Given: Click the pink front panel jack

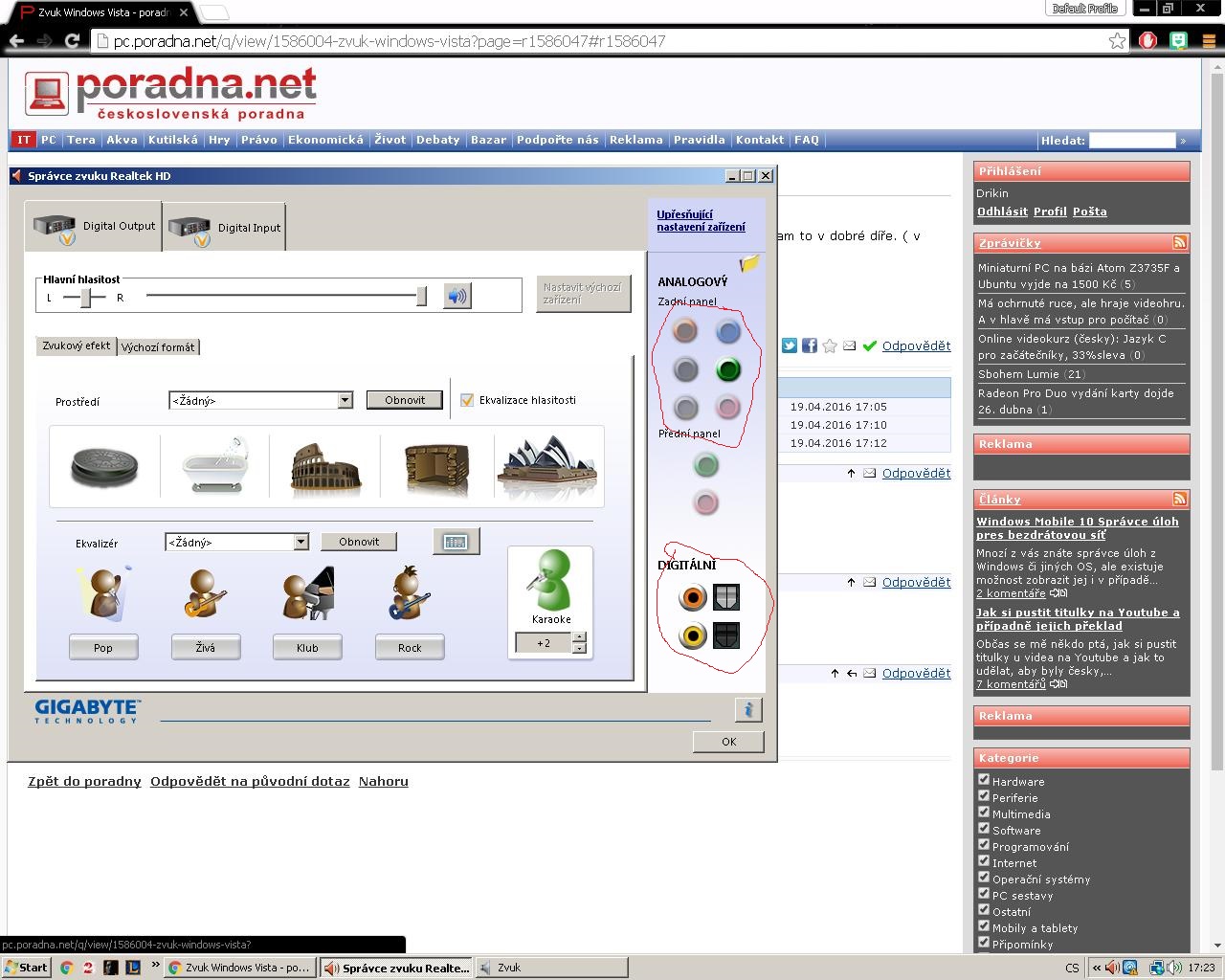Looking at the screenshot, I should pos(706,502).
